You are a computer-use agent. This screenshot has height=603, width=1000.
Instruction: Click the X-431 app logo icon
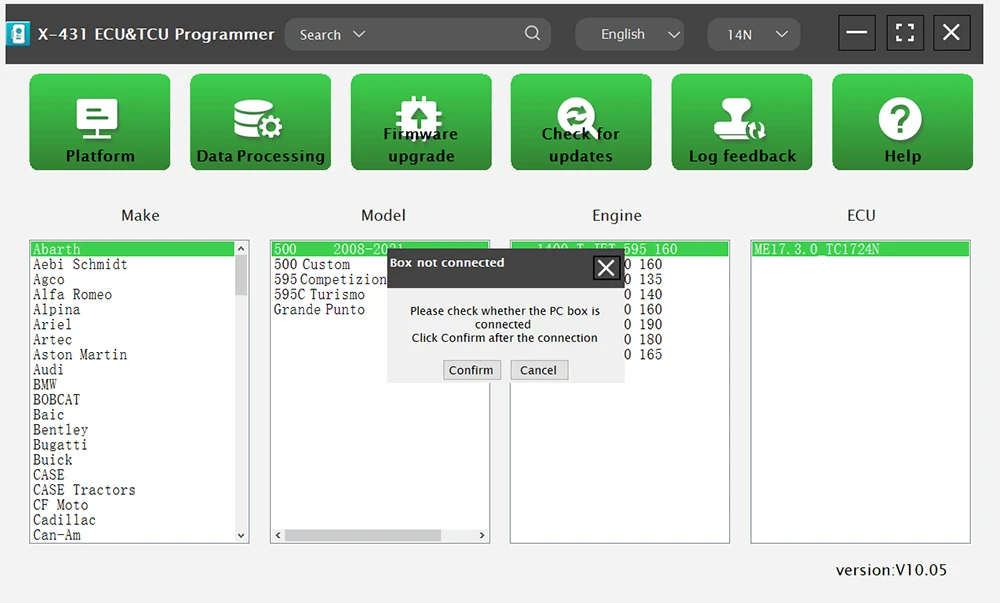coord(18,34)
